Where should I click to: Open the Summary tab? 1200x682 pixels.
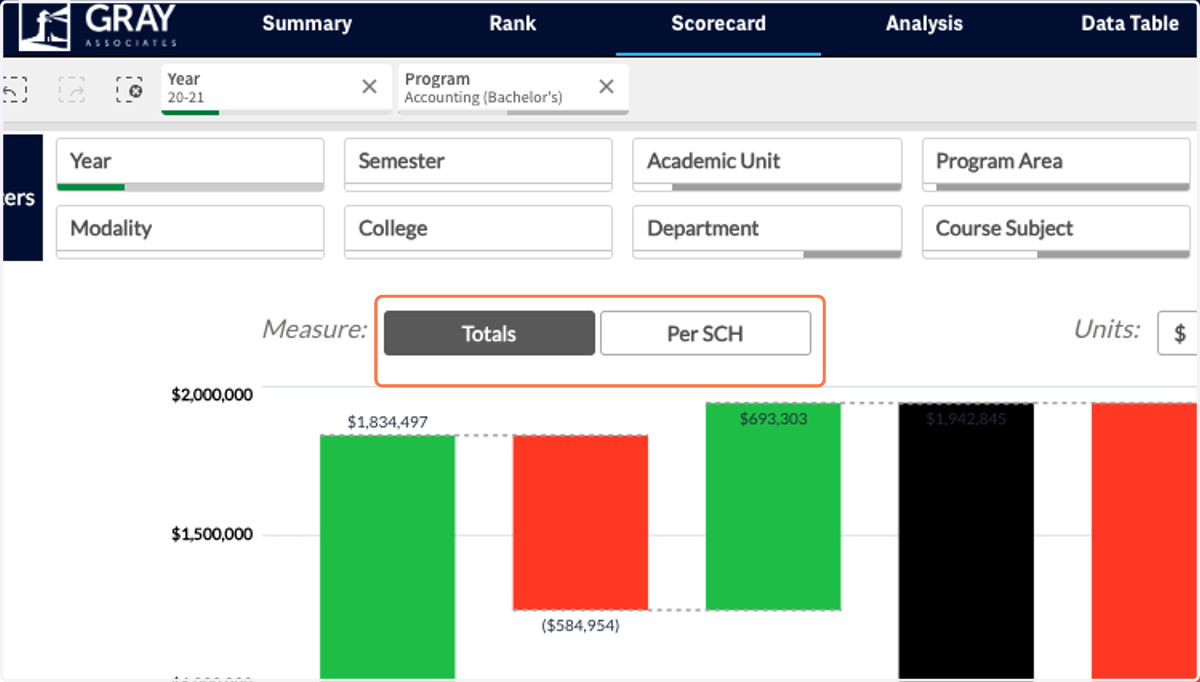point(307,24)
